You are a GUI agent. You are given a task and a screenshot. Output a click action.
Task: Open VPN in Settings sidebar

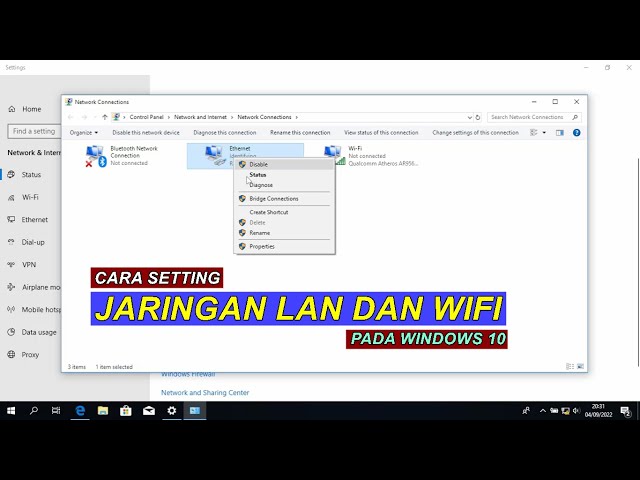point(29,264)
